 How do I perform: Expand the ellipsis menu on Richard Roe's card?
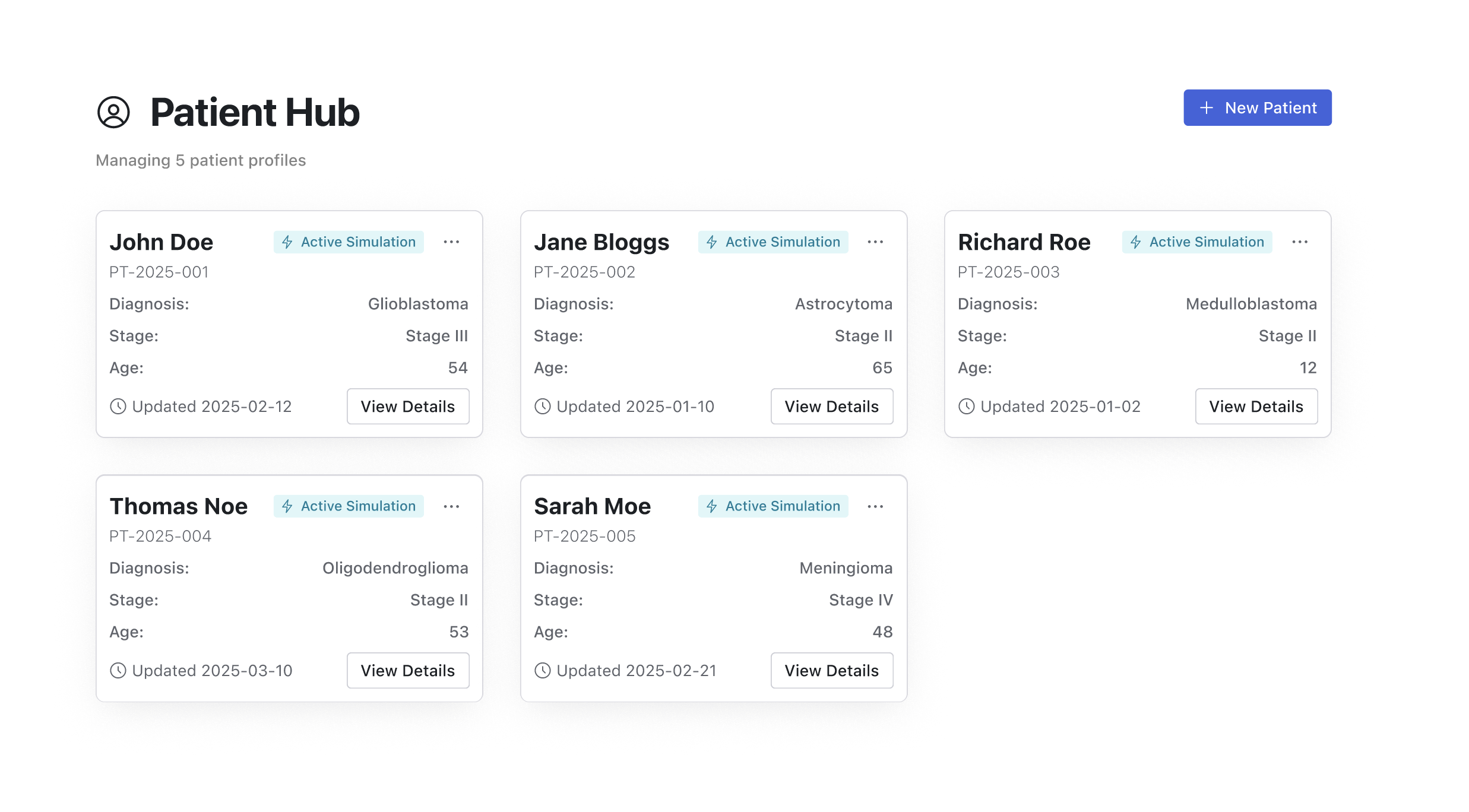click(1300, 242)
